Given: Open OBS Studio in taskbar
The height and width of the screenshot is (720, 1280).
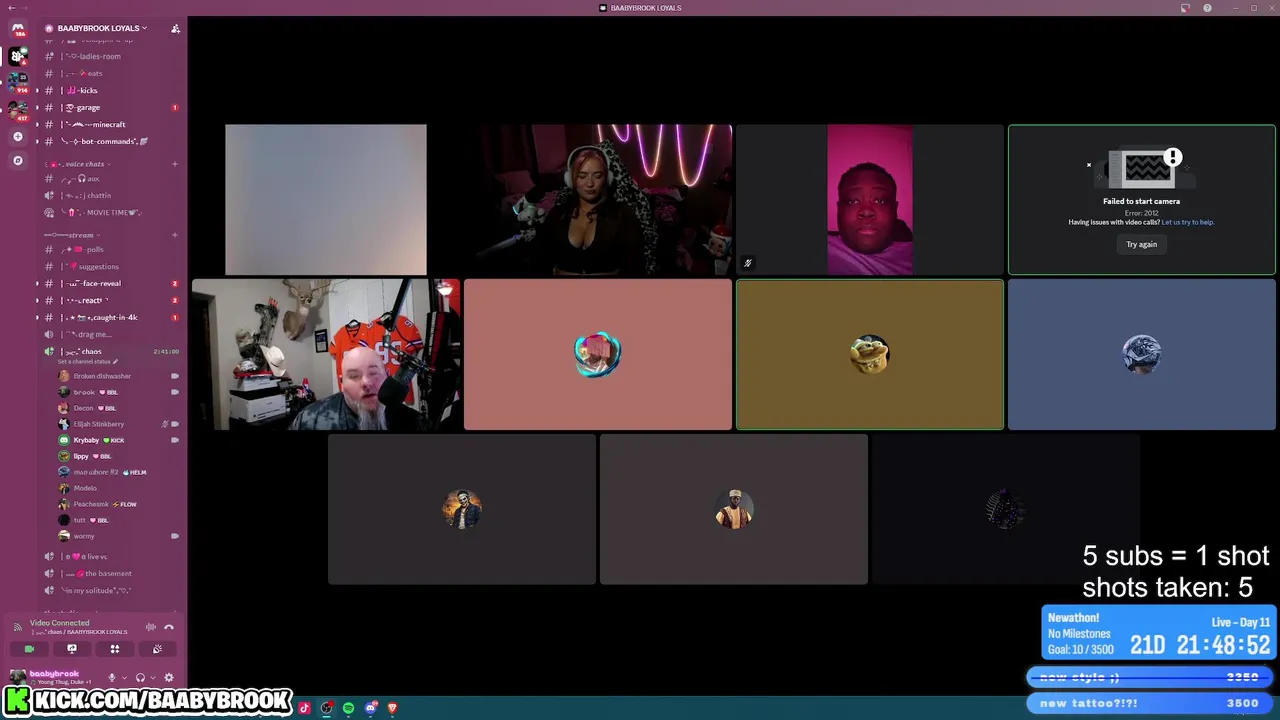Looking at the screenshot, I should [x=327, y=708].
